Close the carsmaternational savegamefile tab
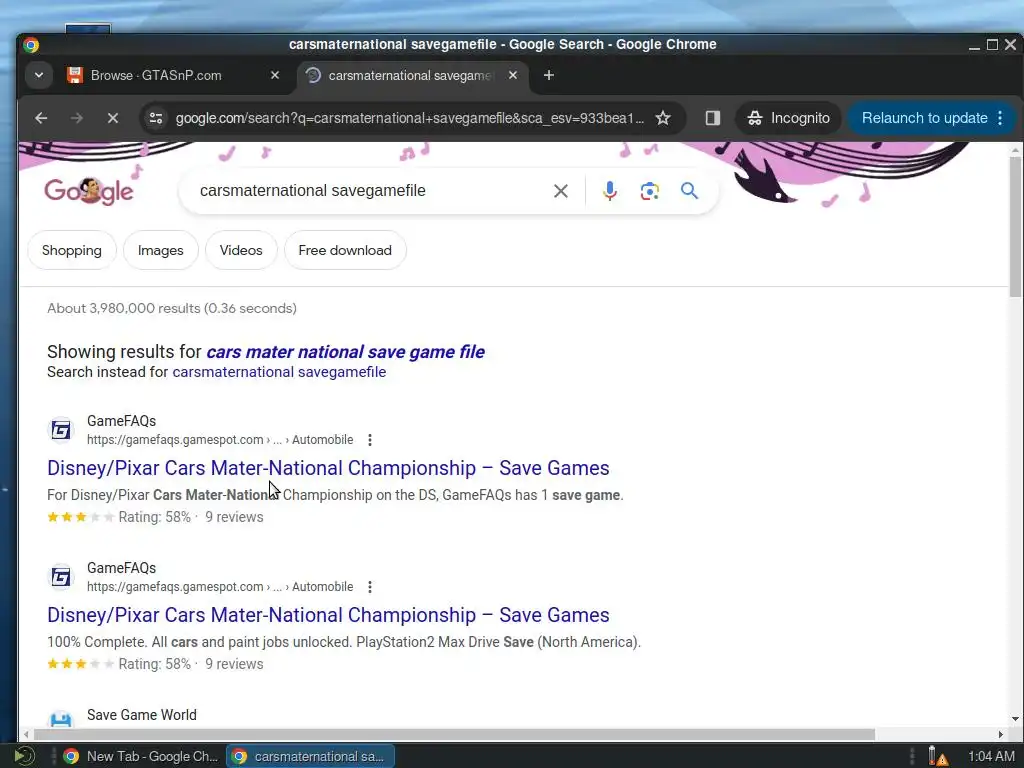 coord(513,75)
